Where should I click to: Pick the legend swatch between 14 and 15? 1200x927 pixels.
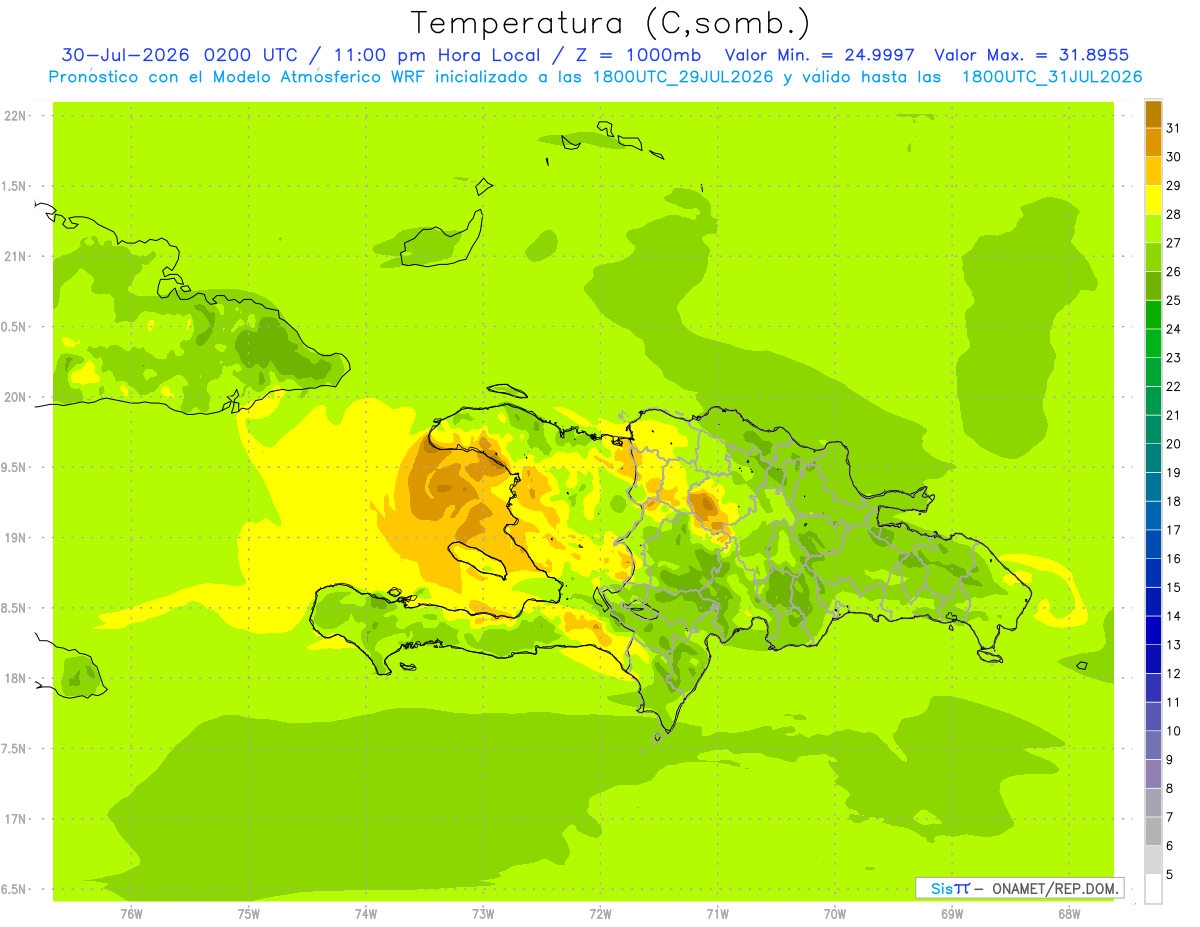pos(1153,601)
